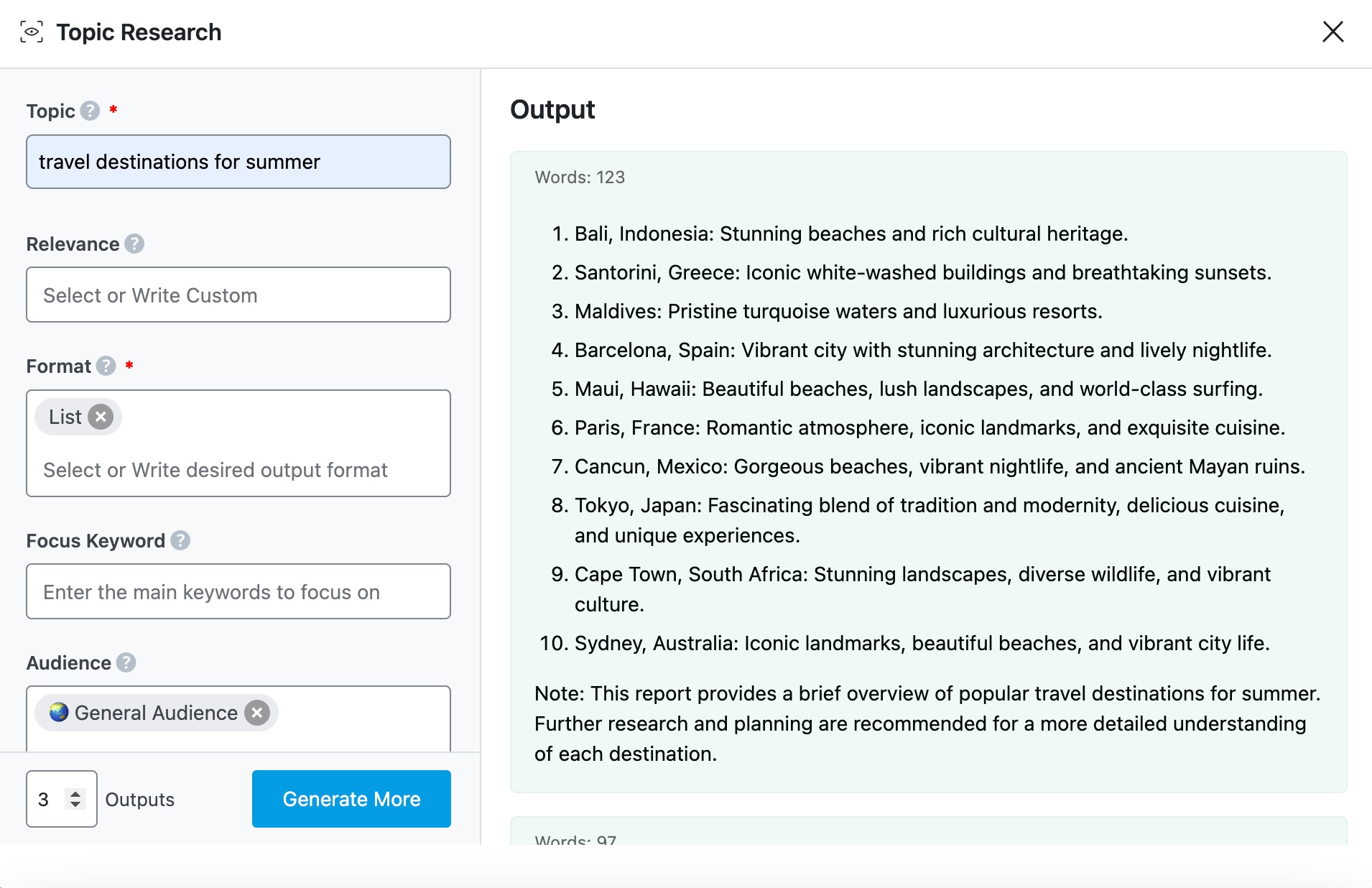Click the Topic Research title text
The image size is (1372, 888).
139,32
